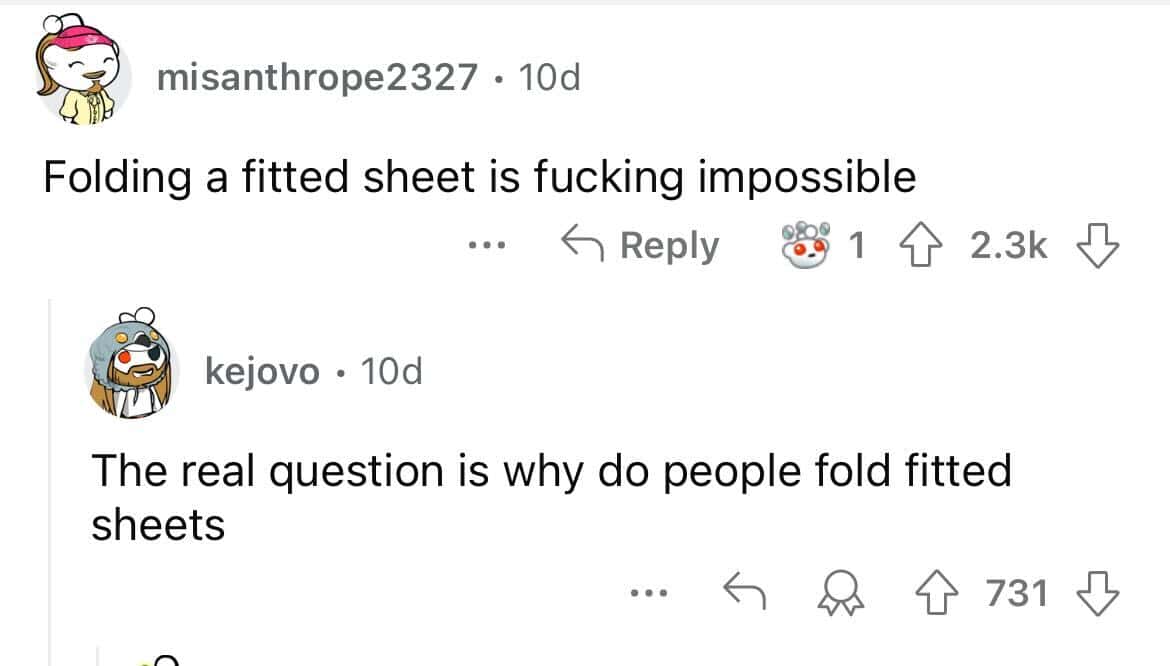Visit the misanthrope2327 username link
This screenshot has height=666, width=1170.
point(317,77)
